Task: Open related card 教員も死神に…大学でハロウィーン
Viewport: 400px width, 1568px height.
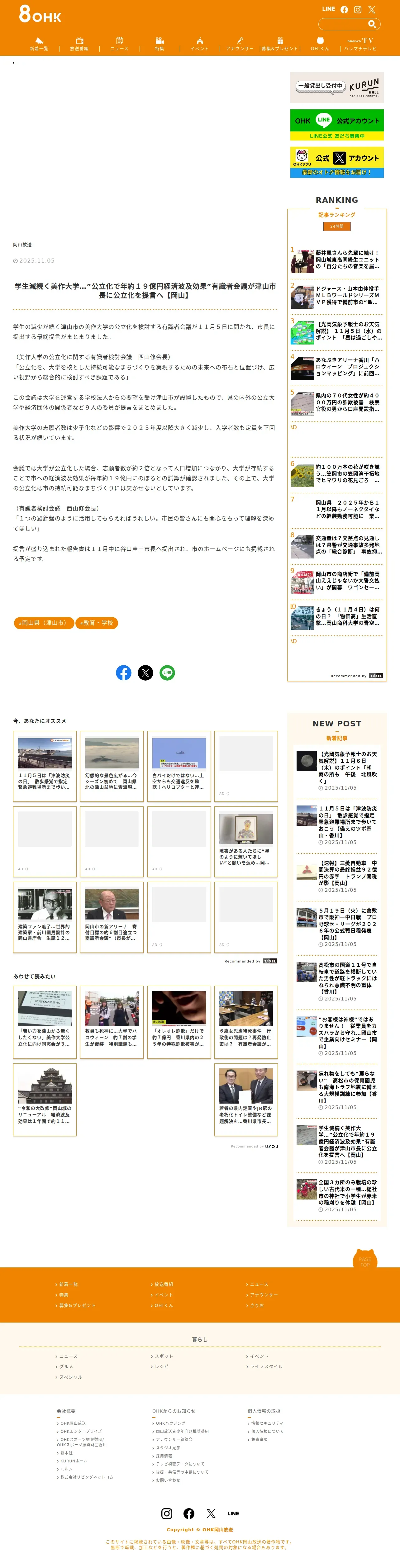Action: tap(112, 1022)
